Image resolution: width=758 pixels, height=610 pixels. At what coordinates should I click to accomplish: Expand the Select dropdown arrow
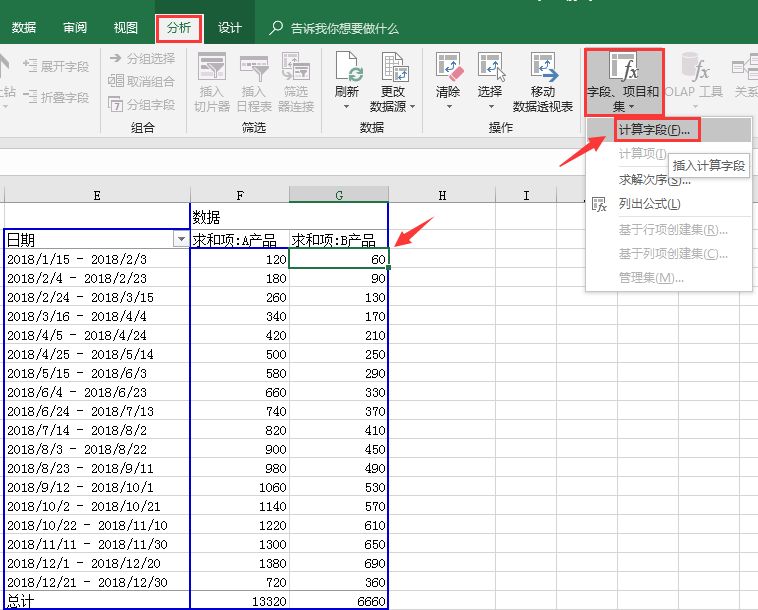point(491,106)
